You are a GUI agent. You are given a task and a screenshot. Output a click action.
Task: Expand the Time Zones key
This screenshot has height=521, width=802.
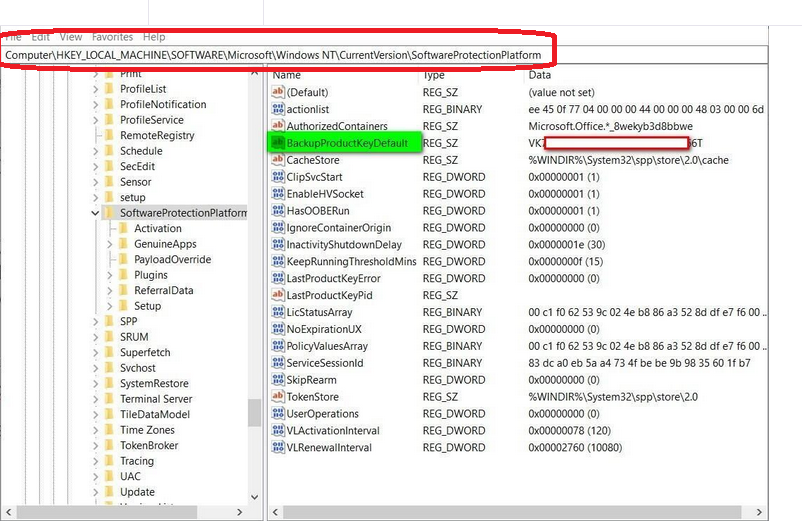pos(95,430)
